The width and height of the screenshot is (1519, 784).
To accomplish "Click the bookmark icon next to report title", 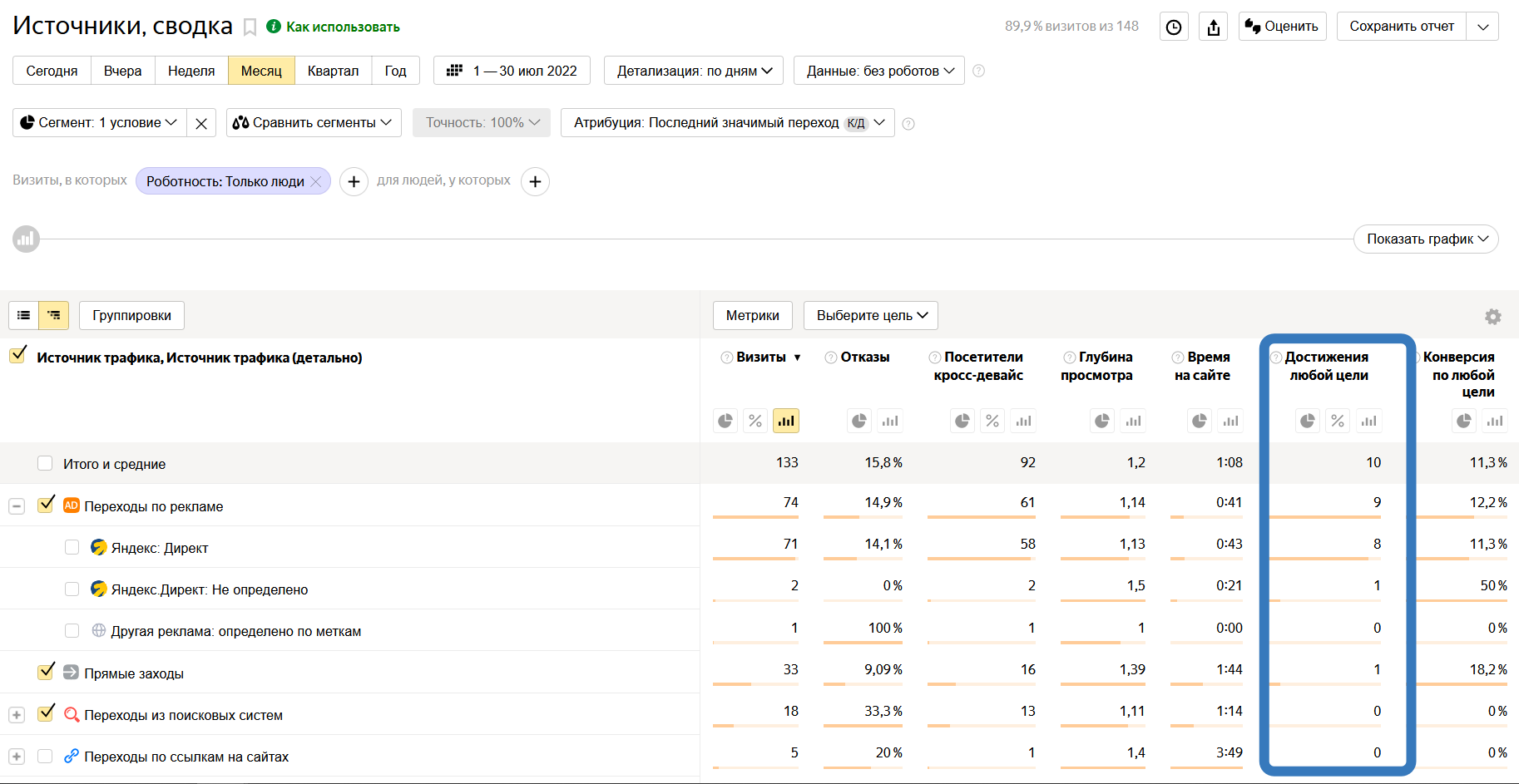I will [250, 27].
